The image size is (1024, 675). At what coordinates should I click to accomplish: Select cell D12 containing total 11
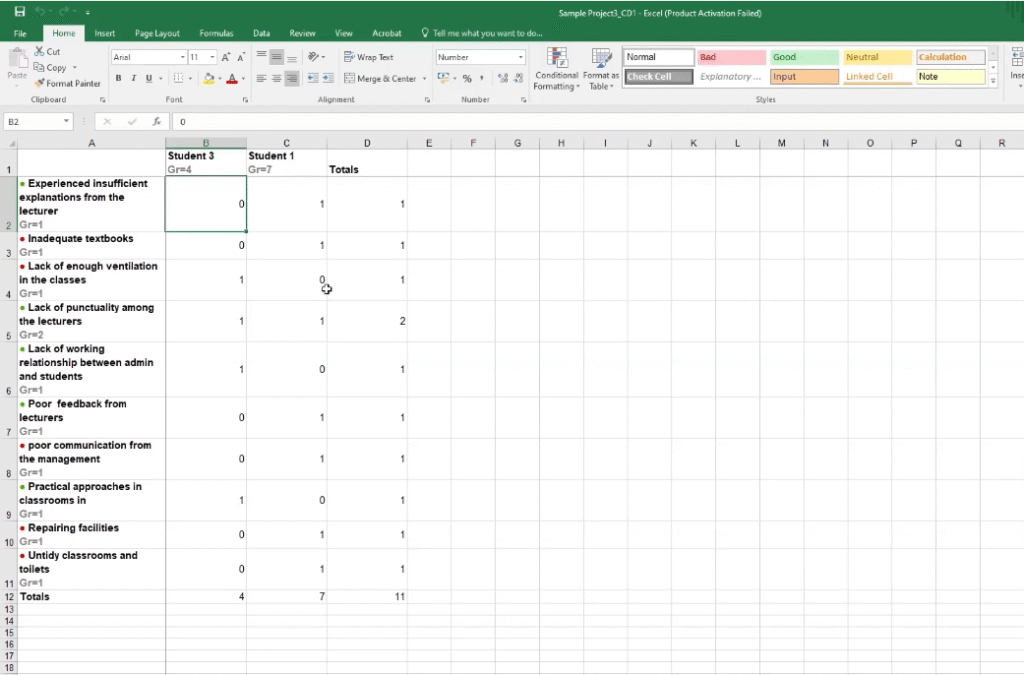tap(367, 596)
